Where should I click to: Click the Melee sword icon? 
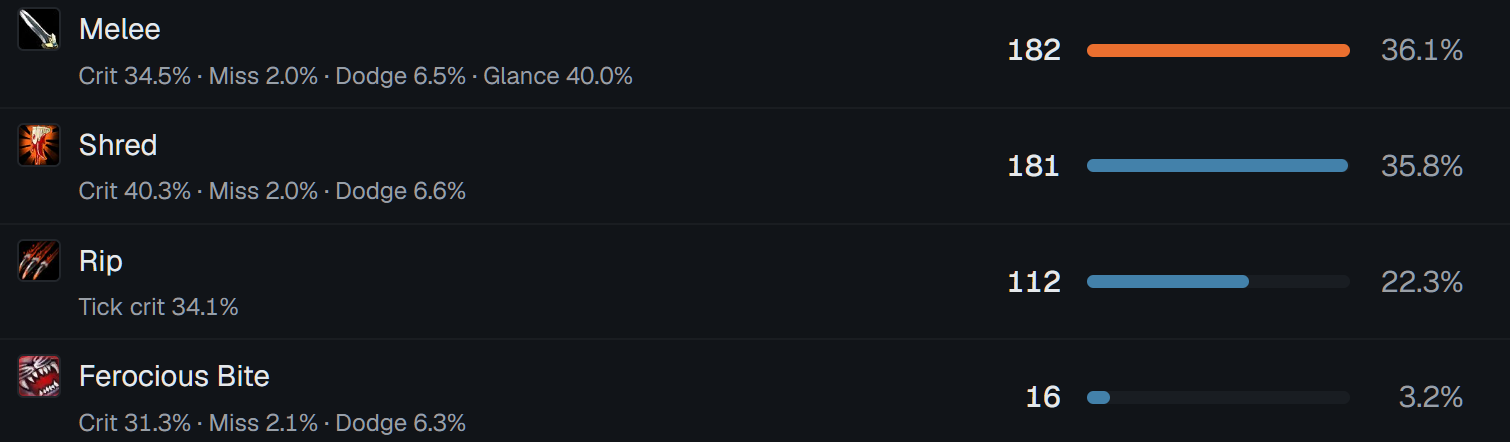(39, 29)
